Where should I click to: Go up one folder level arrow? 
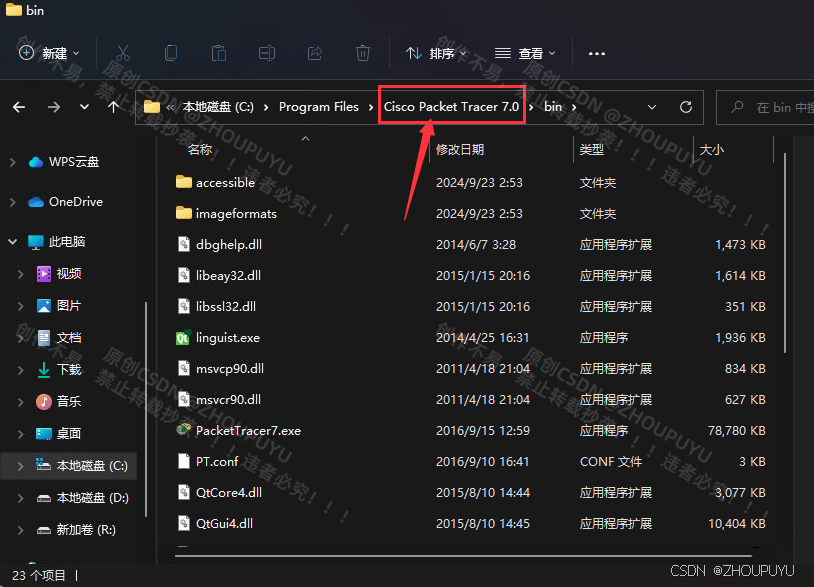coord(113,107)
